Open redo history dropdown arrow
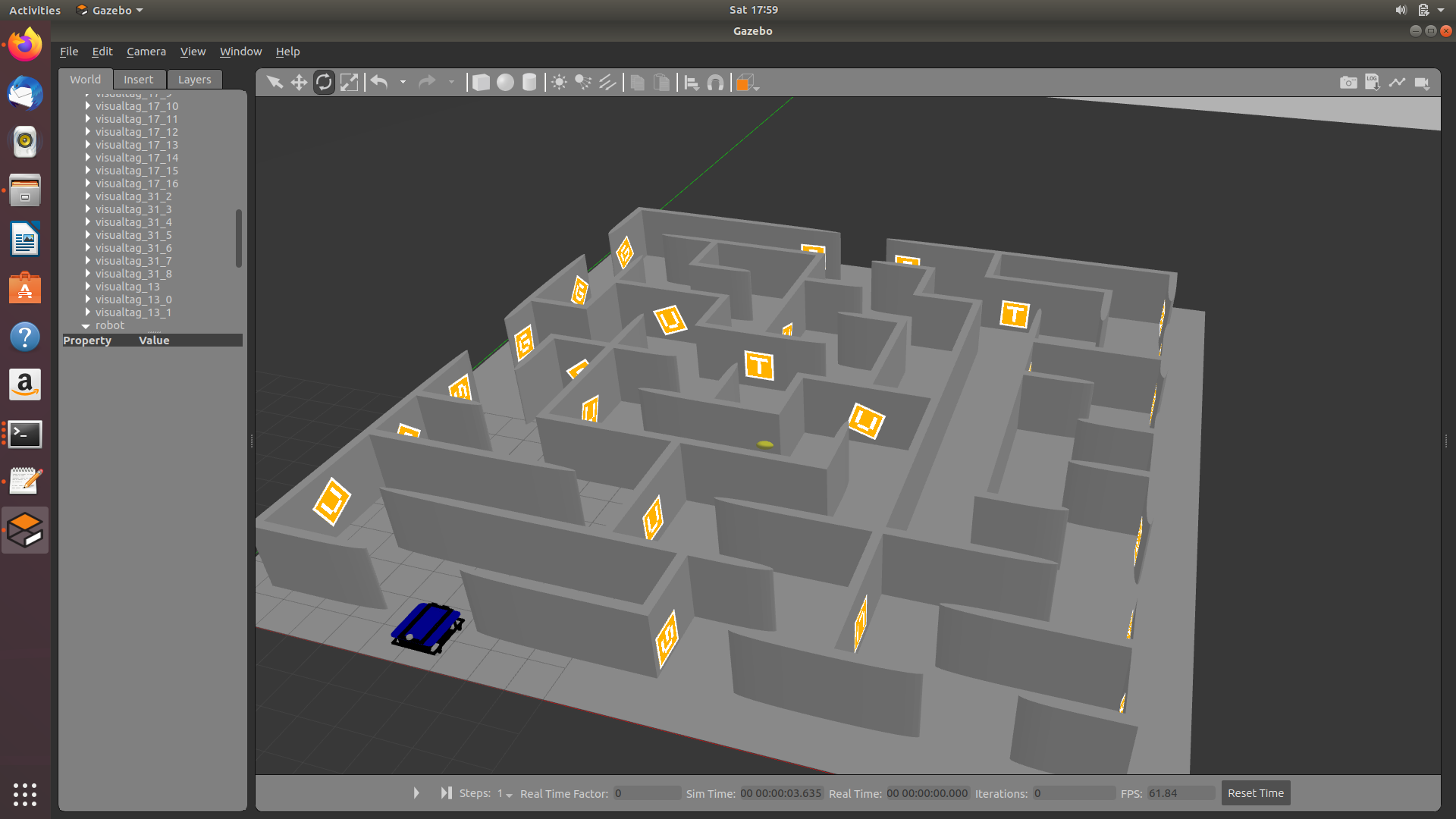This screenshot has height=819, width=1456. (x=451, y=82)
